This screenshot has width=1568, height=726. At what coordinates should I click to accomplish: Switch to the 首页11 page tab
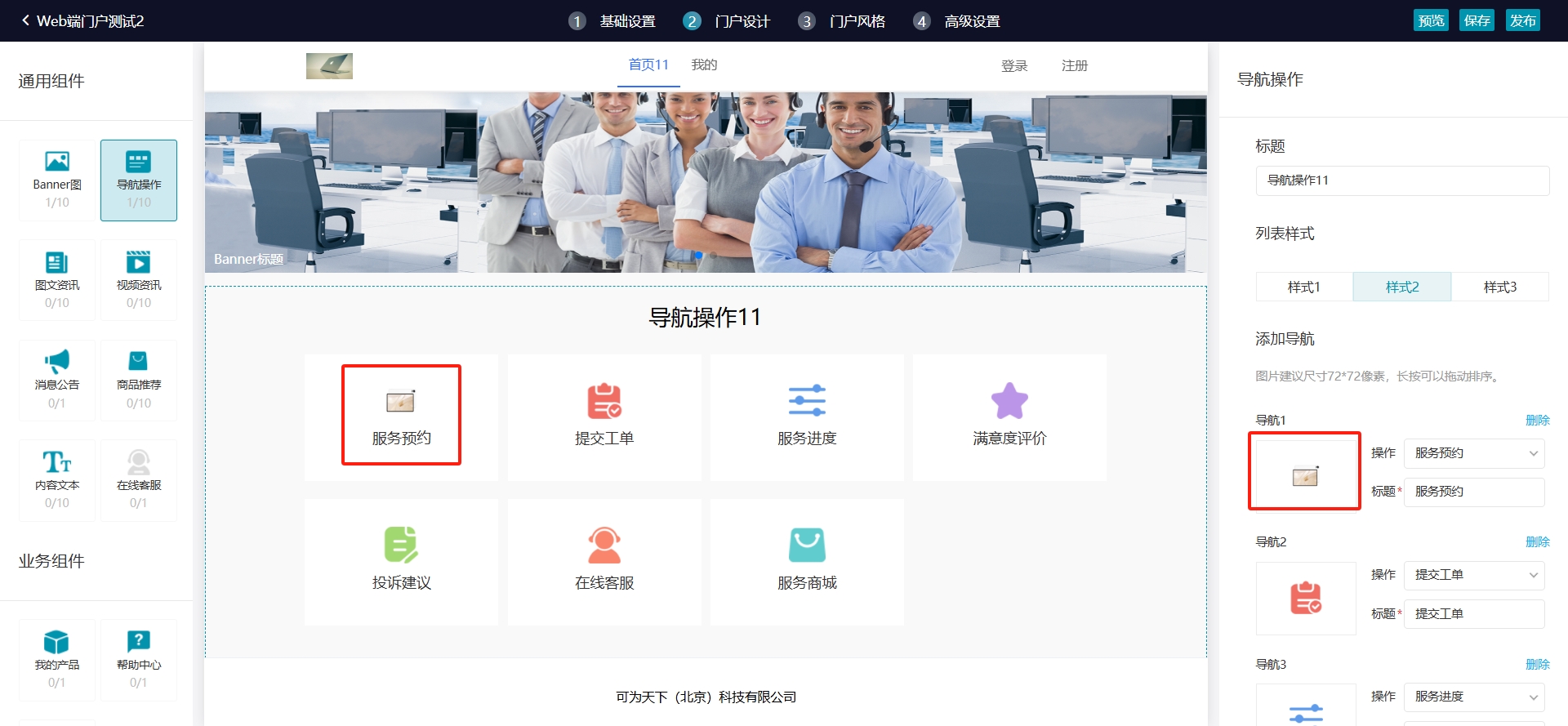[x=648, y=65]
